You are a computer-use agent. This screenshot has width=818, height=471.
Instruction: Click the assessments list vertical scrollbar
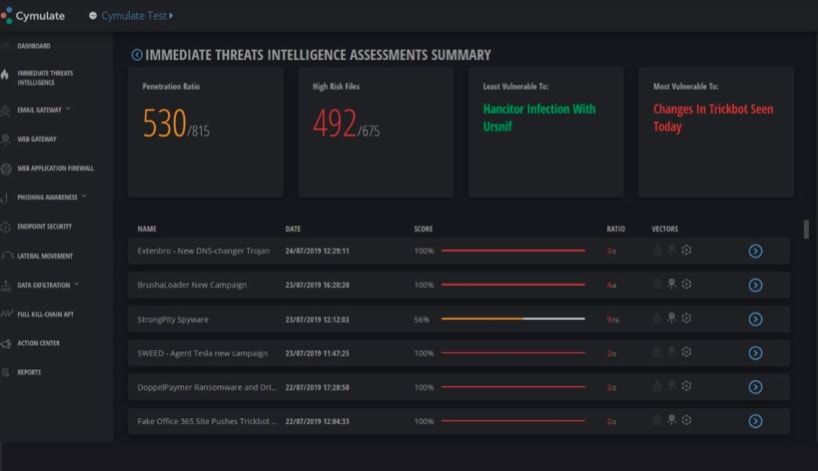click(806, 229)
